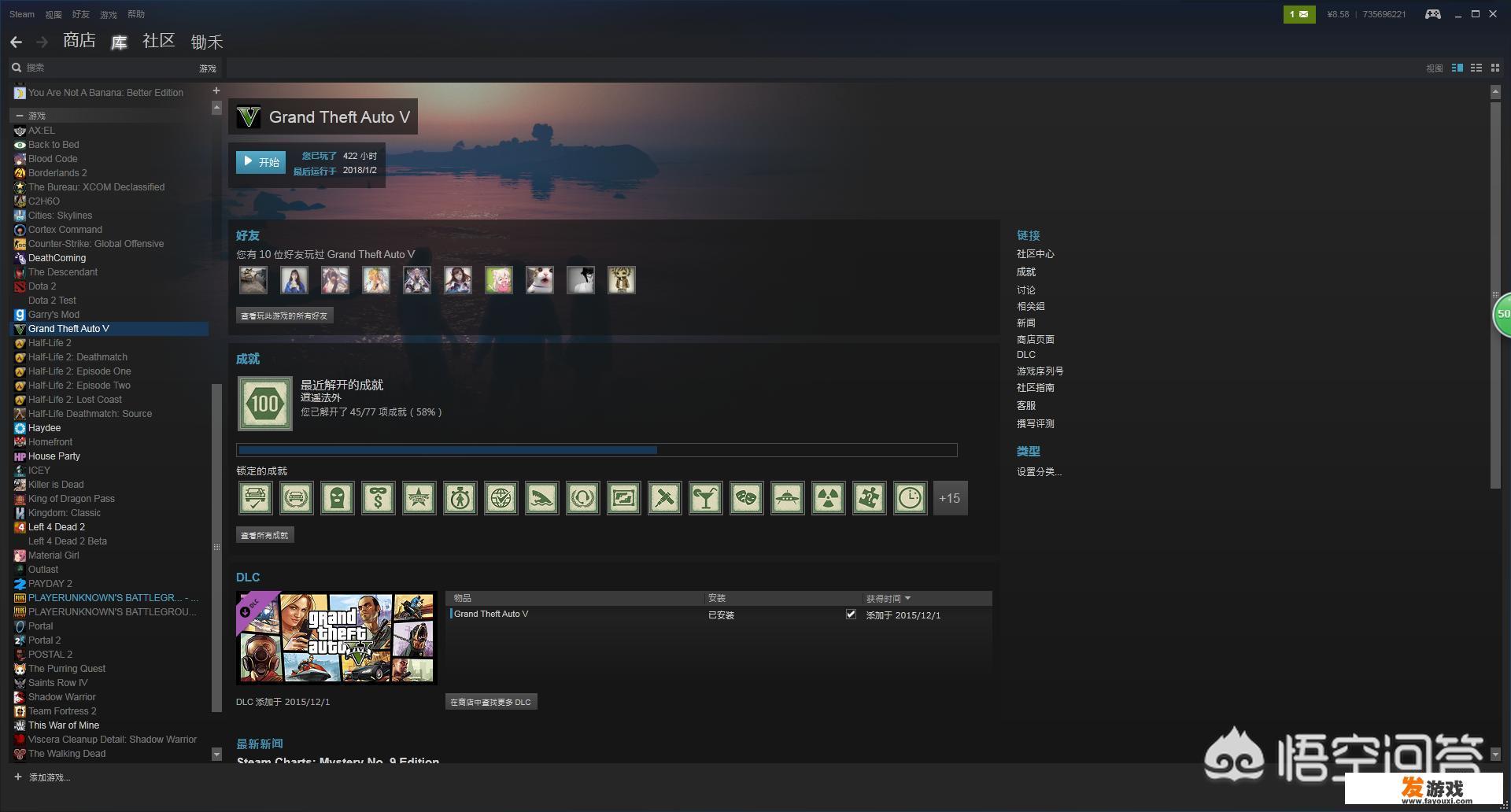The height and width of the screenshot is (812, 1511).
Task: Open the 社区中心 link
Action: pyautogui.click(x=1035, y=254)
